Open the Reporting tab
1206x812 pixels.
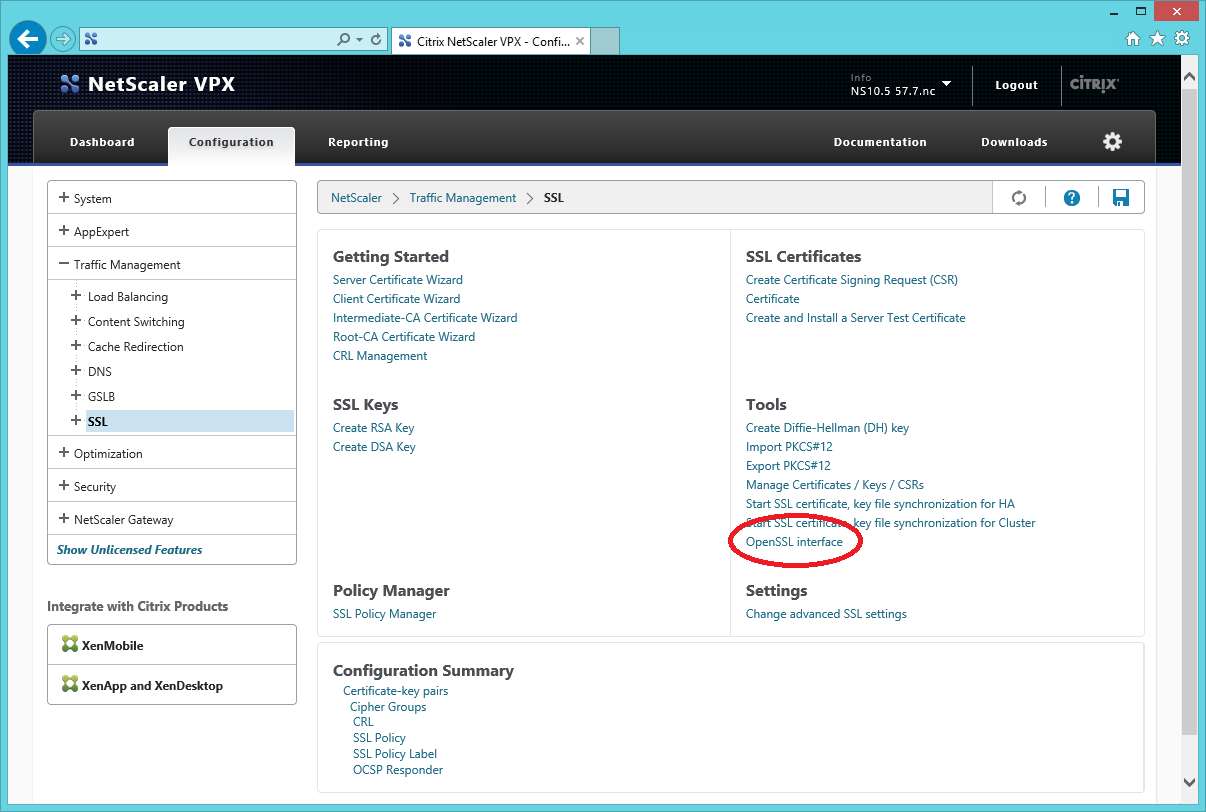tap(358, 142)
